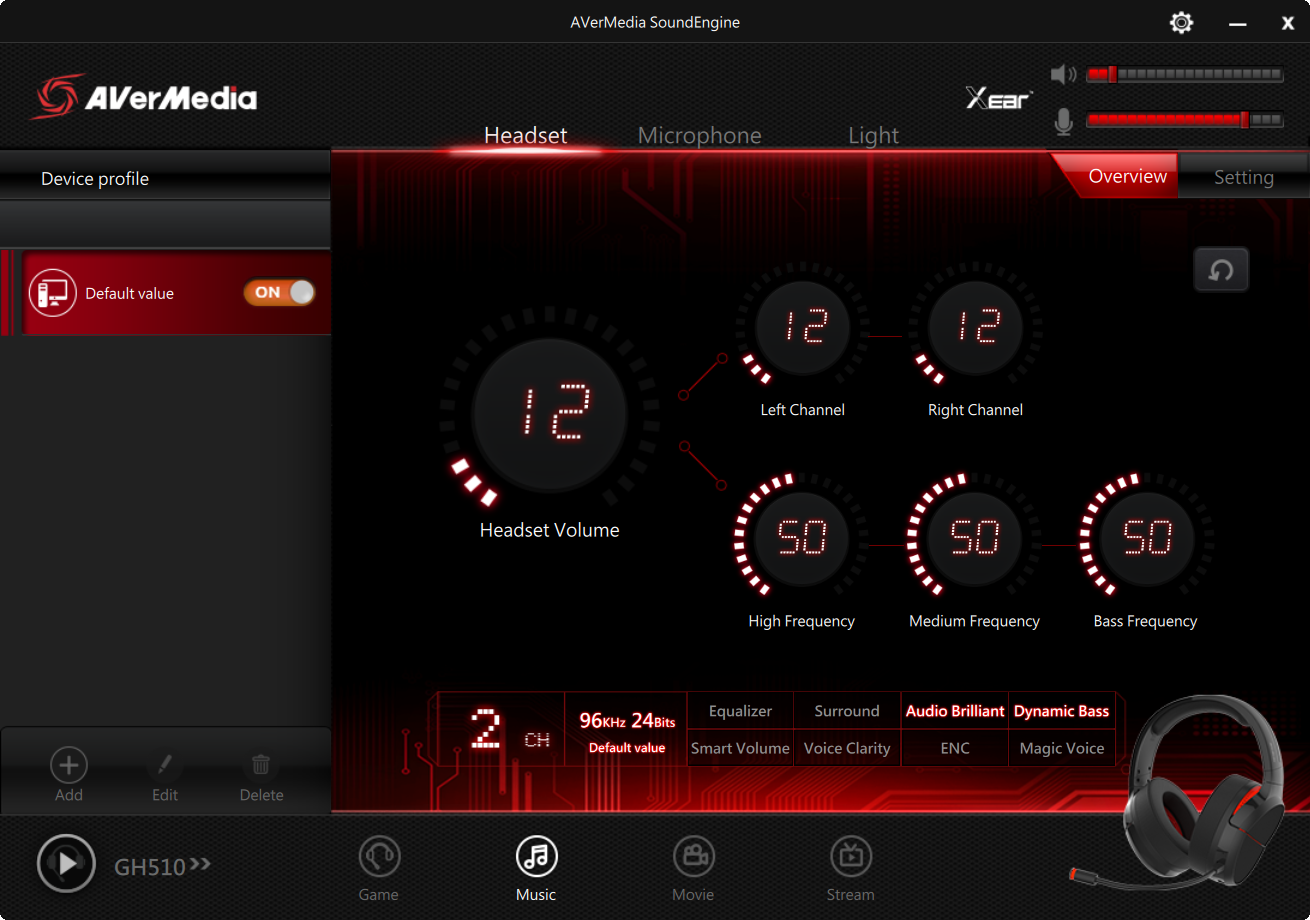Click the Device profile header
The height and width of the screenshot is (920, 1310).
pyautogui.click(x=165, y=179)
